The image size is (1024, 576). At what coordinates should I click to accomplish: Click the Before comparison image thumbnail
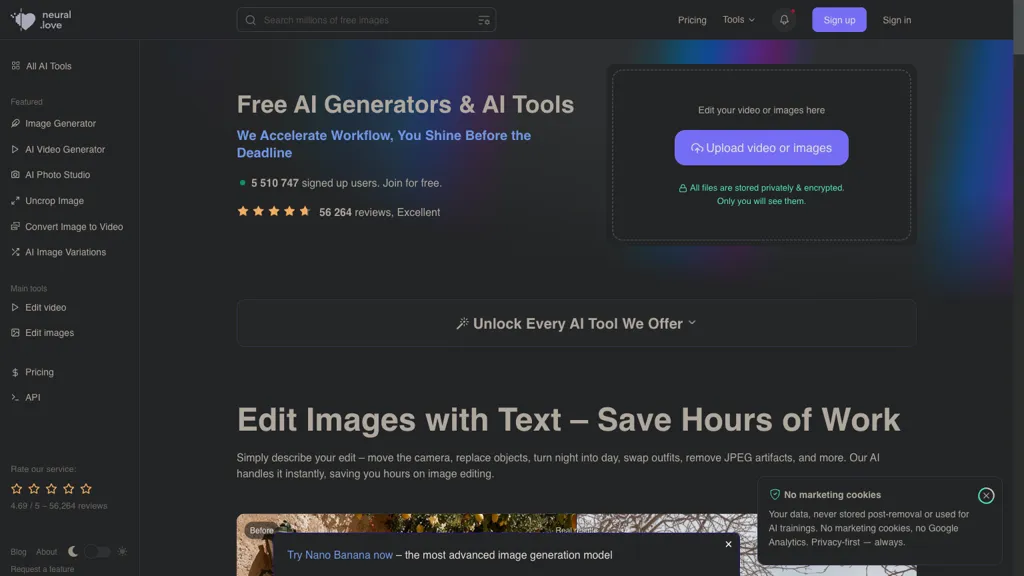(406, 545)
